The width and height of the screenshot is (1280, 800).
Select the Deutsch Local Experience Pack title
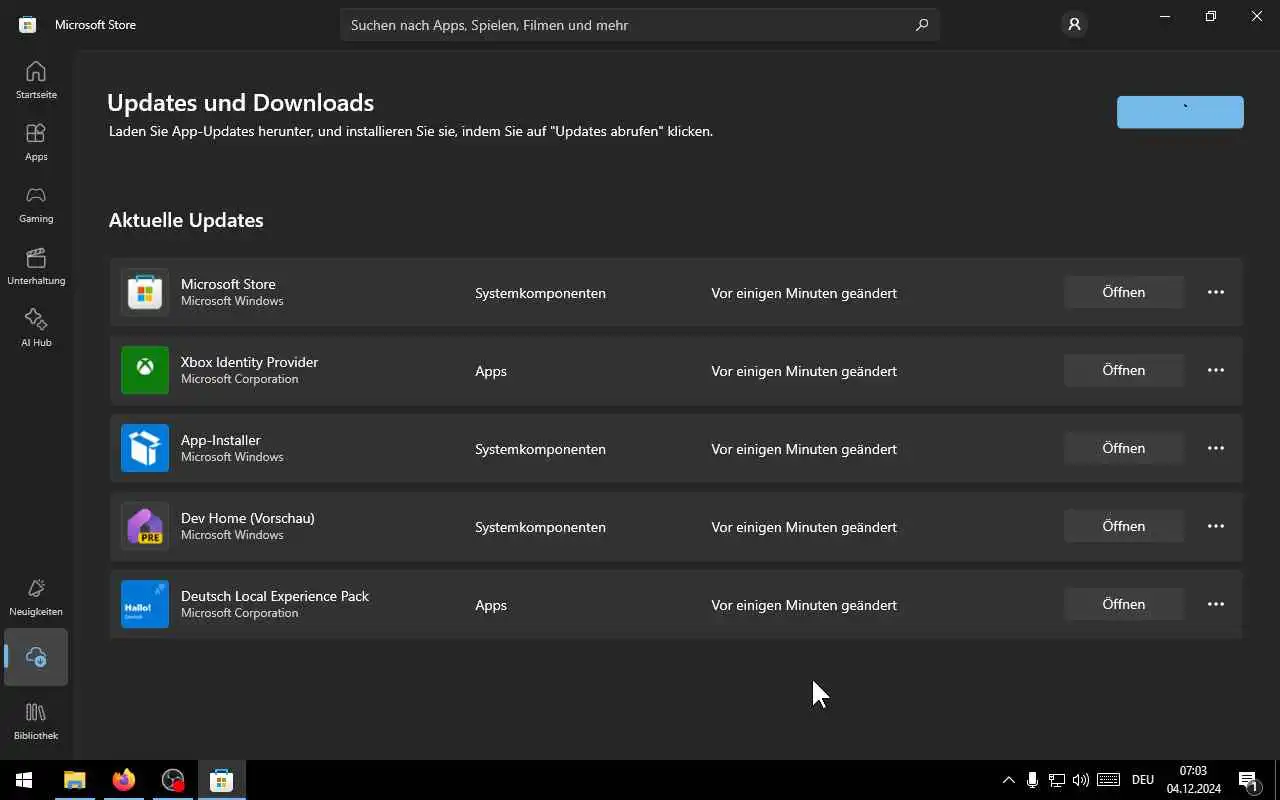(x=275, y=596)
